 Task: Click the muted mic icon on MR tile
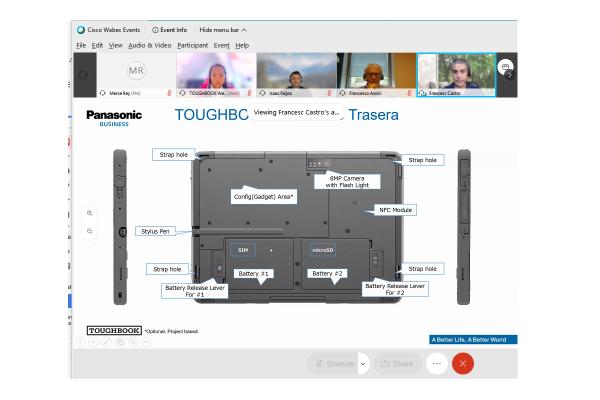[x=169, y=93]
